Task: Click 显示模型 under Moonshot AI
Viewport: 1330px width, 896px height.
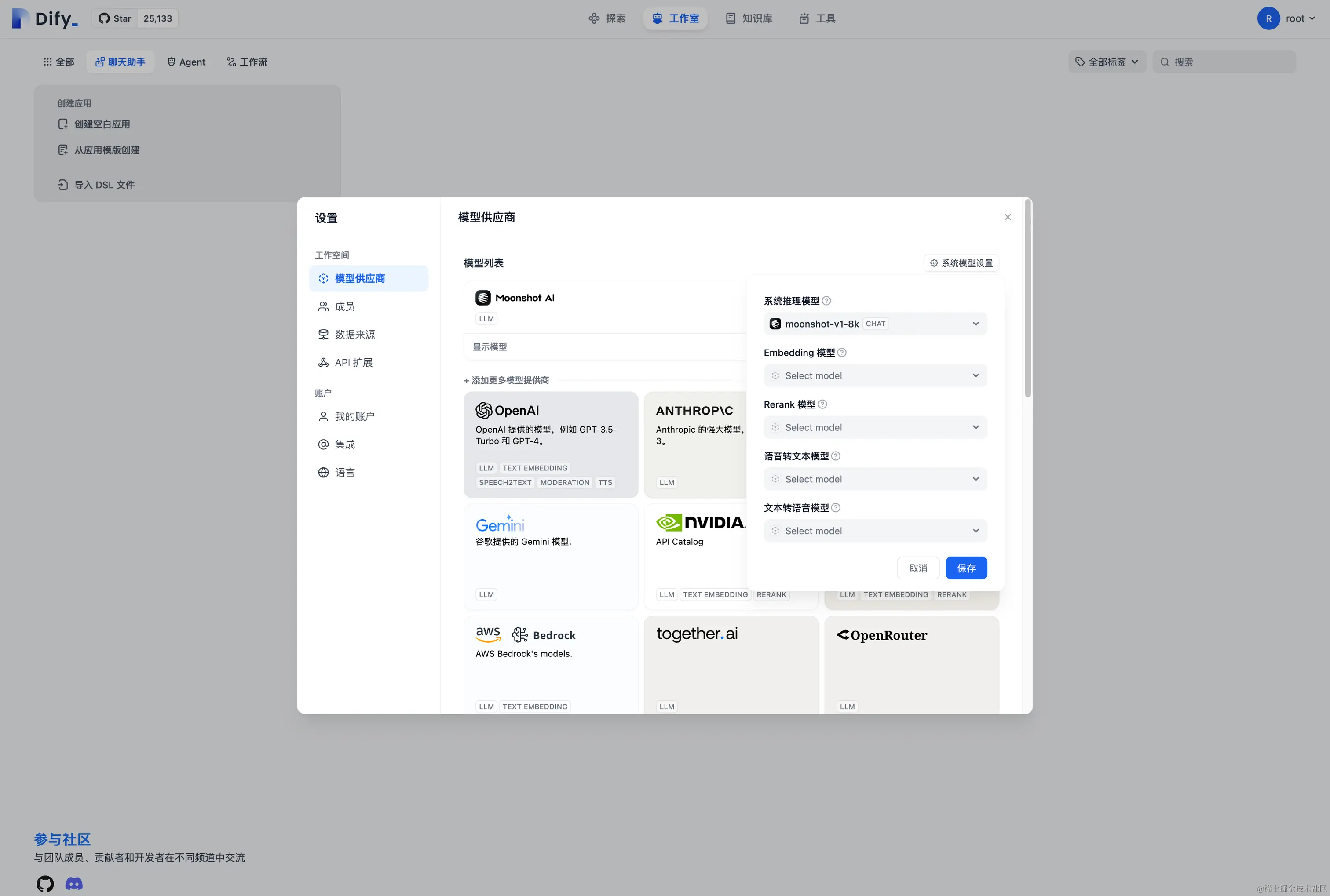Action: point(490,347)
